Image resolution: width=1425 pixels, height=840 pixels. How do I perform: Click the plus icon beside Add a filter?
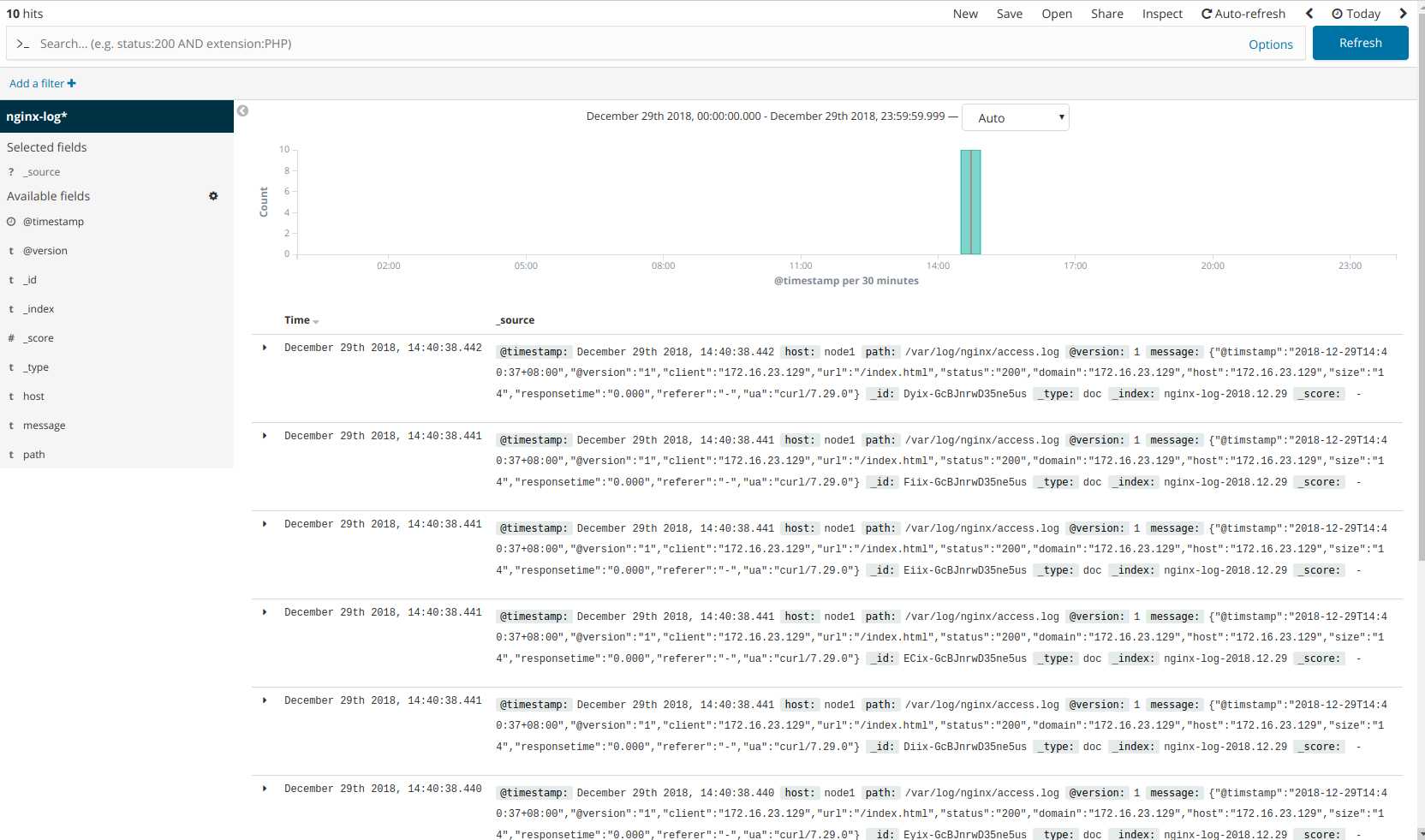coord(72,83)
